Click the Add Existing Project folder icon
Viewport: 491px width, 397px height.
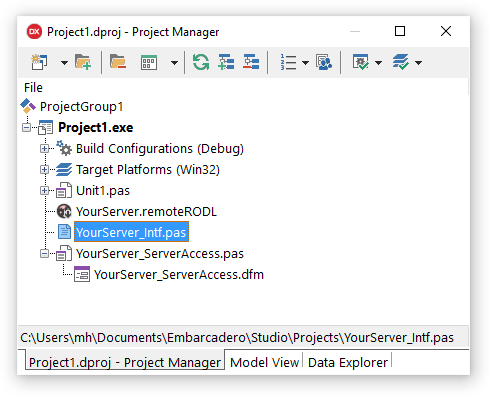(x=83, y=62)
